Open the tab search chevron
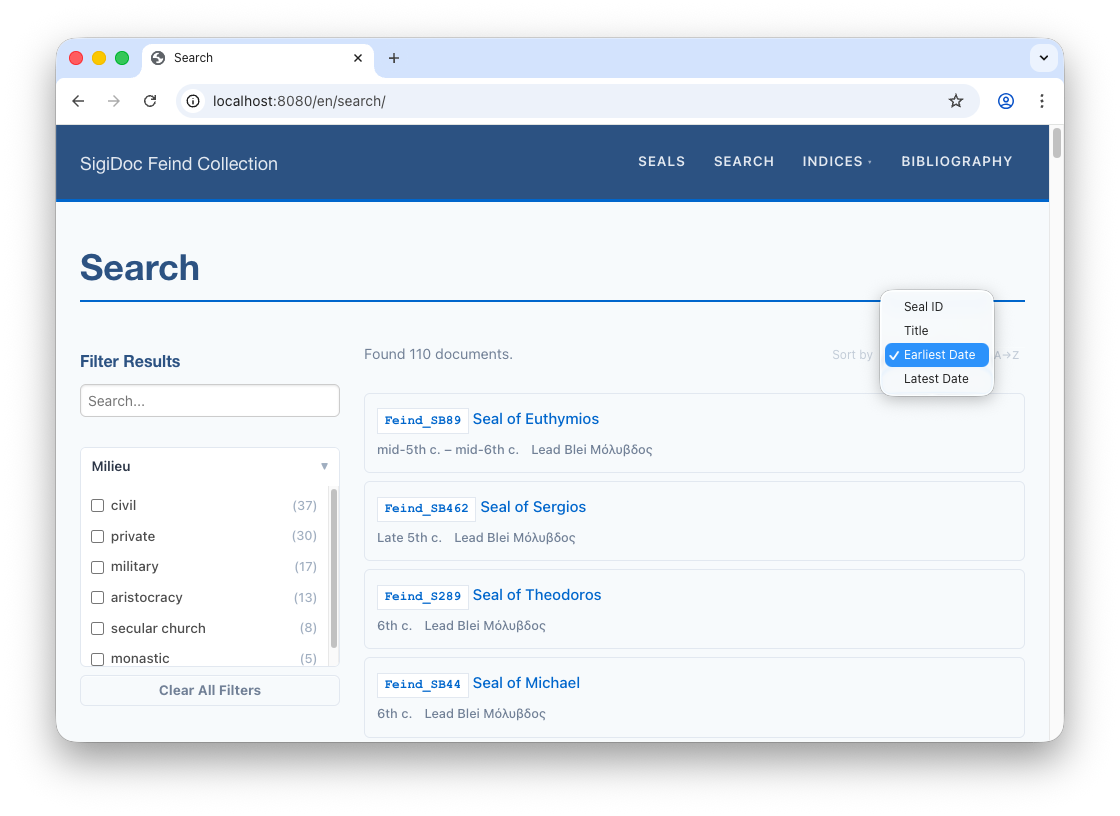1120x816 pixels. click(1043, 58)
